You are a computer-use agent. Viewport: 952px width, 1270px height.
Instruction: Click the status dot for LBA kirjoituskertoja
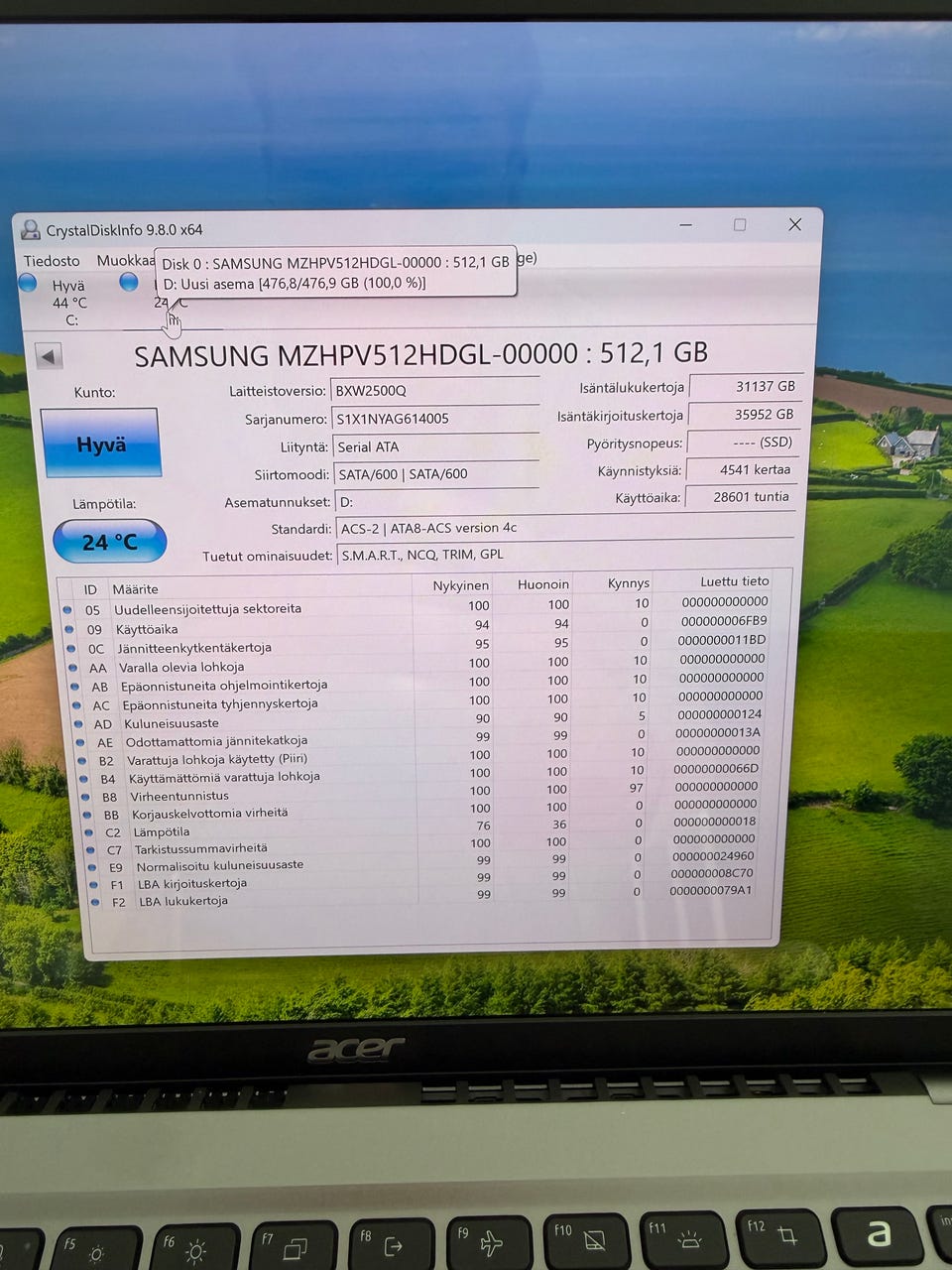tap(93, 885)
